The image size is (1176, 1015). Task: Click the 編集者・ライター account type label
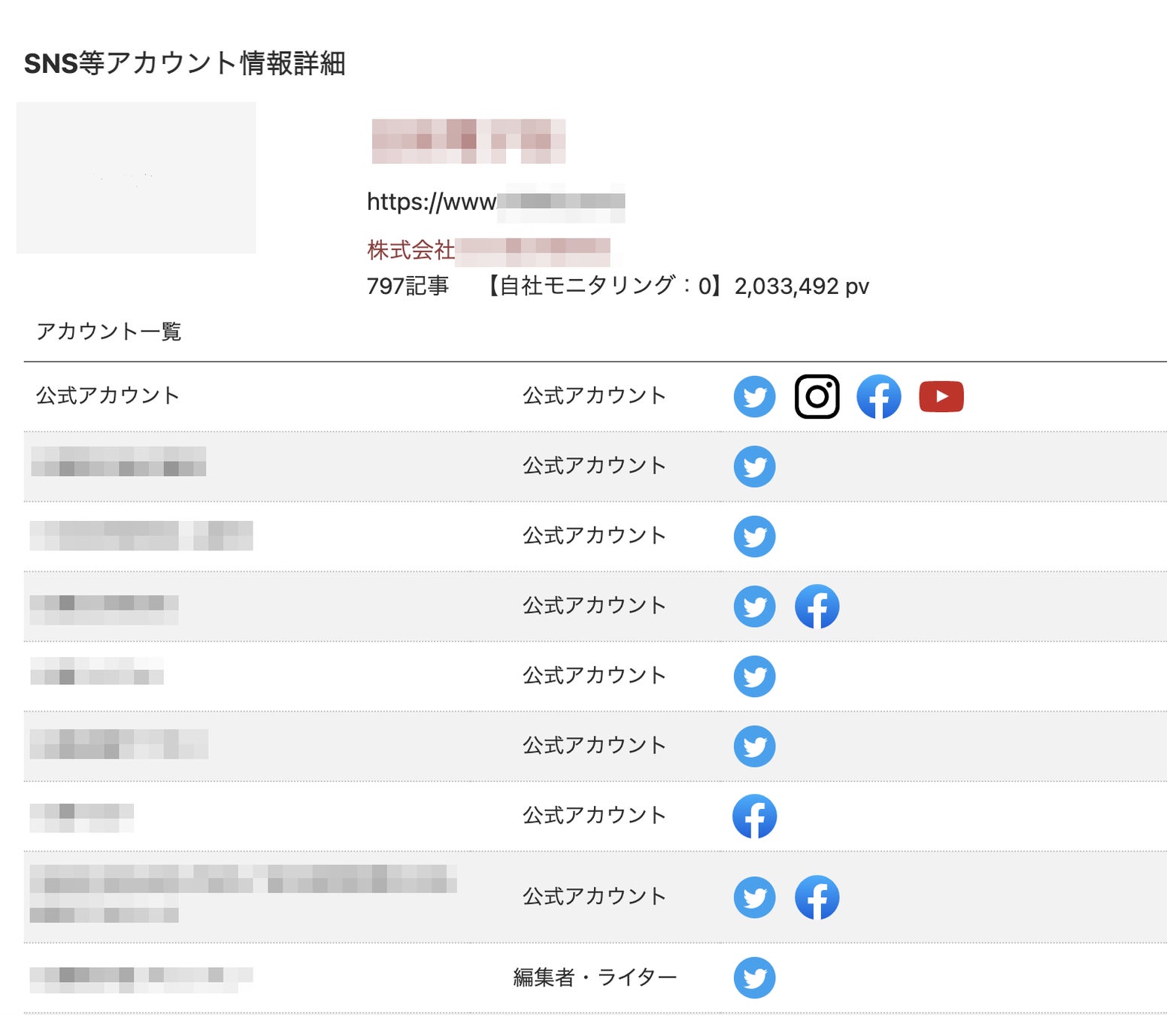594,977
